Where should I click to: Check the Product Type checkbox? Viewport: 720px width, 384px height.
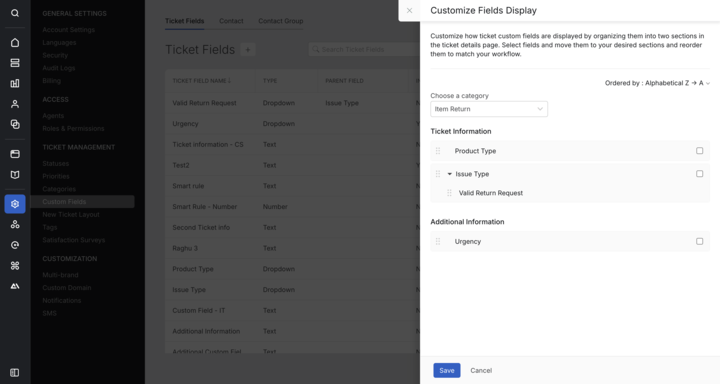(x=699, y=151)
